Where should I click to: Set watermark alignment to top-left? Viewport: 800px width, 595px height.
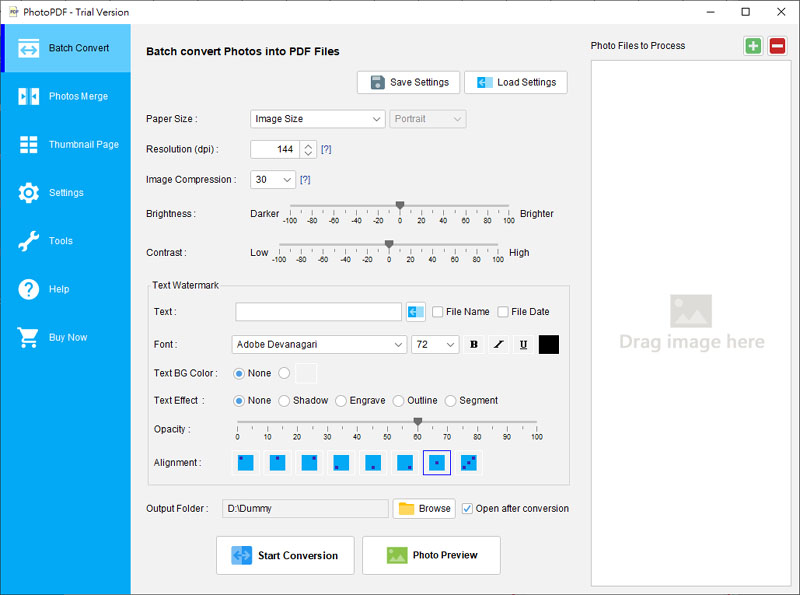(245, 463)
